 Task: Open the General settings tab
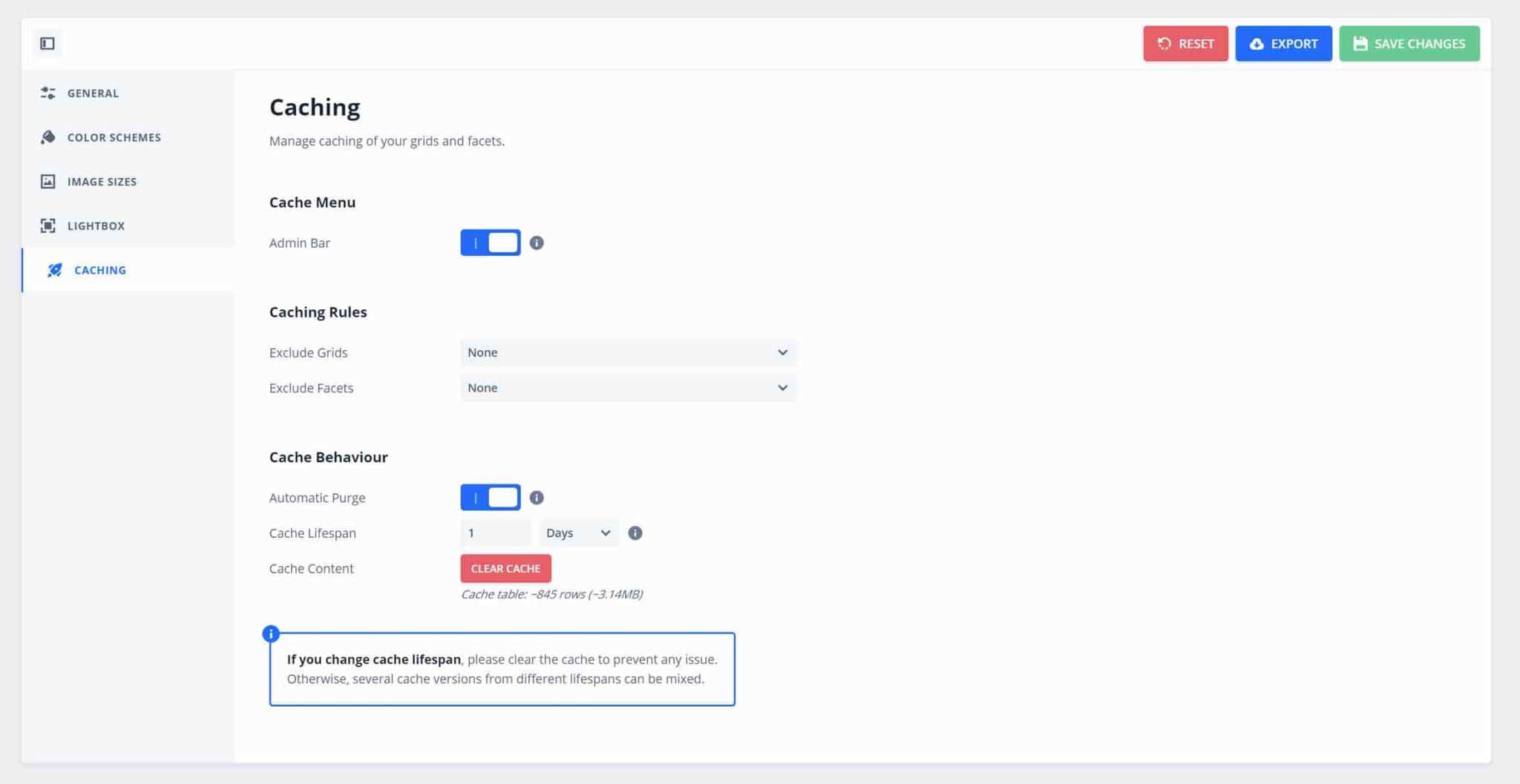pos(128,93)
